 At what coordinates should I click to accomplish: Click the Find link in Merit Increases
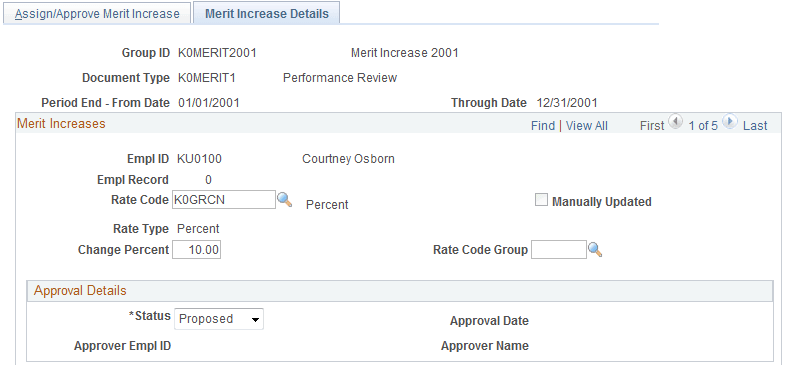click(543, 126)
